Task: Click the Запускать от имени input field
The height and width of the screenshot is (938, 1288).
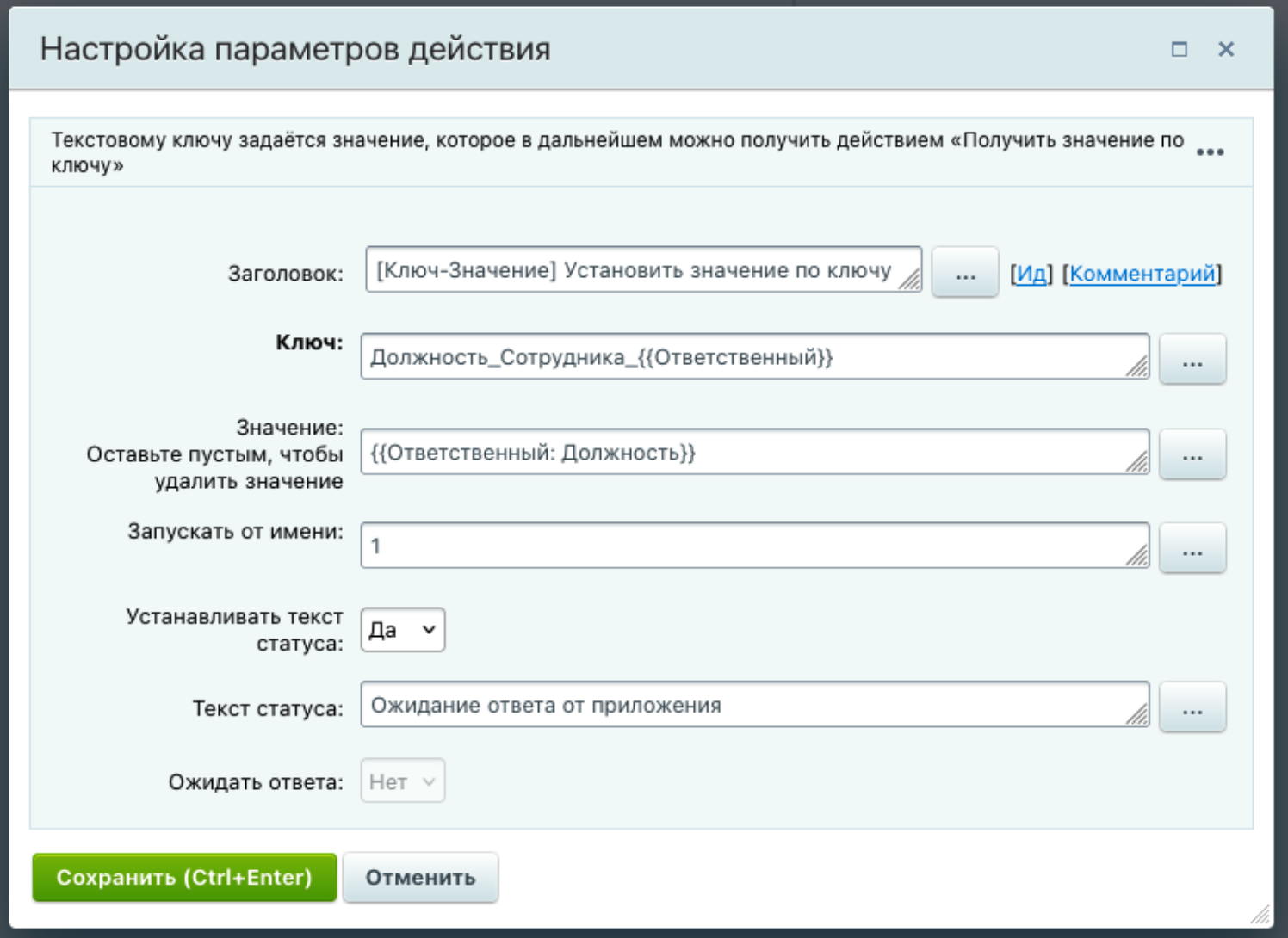Action: tap(745, 546)
